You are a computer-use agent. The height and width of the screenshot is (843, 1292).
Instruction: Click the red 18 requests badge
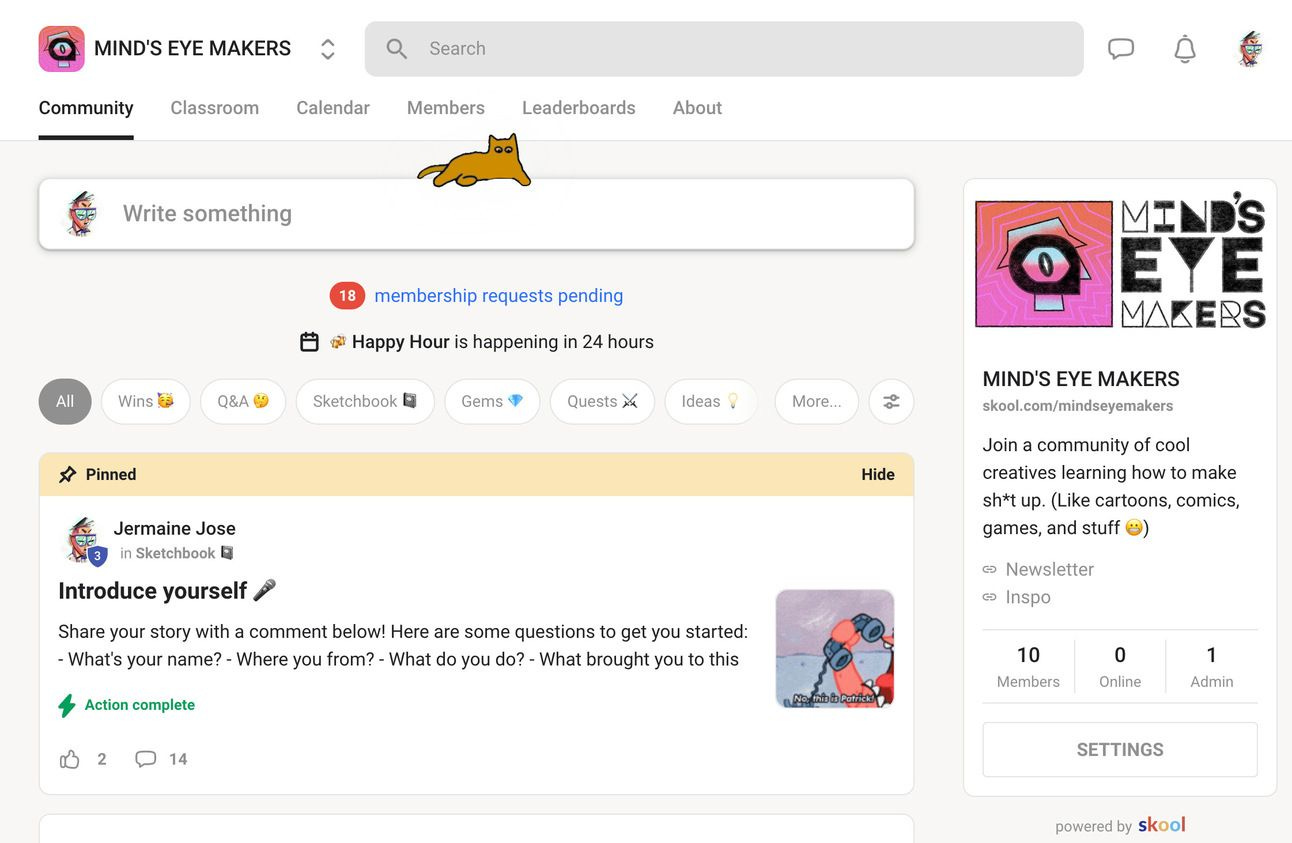point(347,296)
